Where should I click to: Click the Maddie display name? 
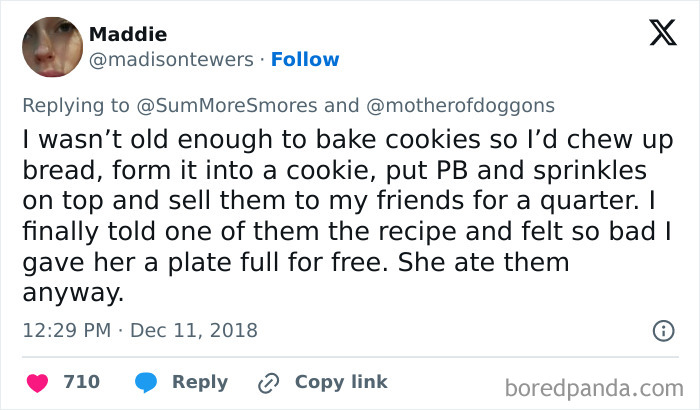(x=128, y=34)
